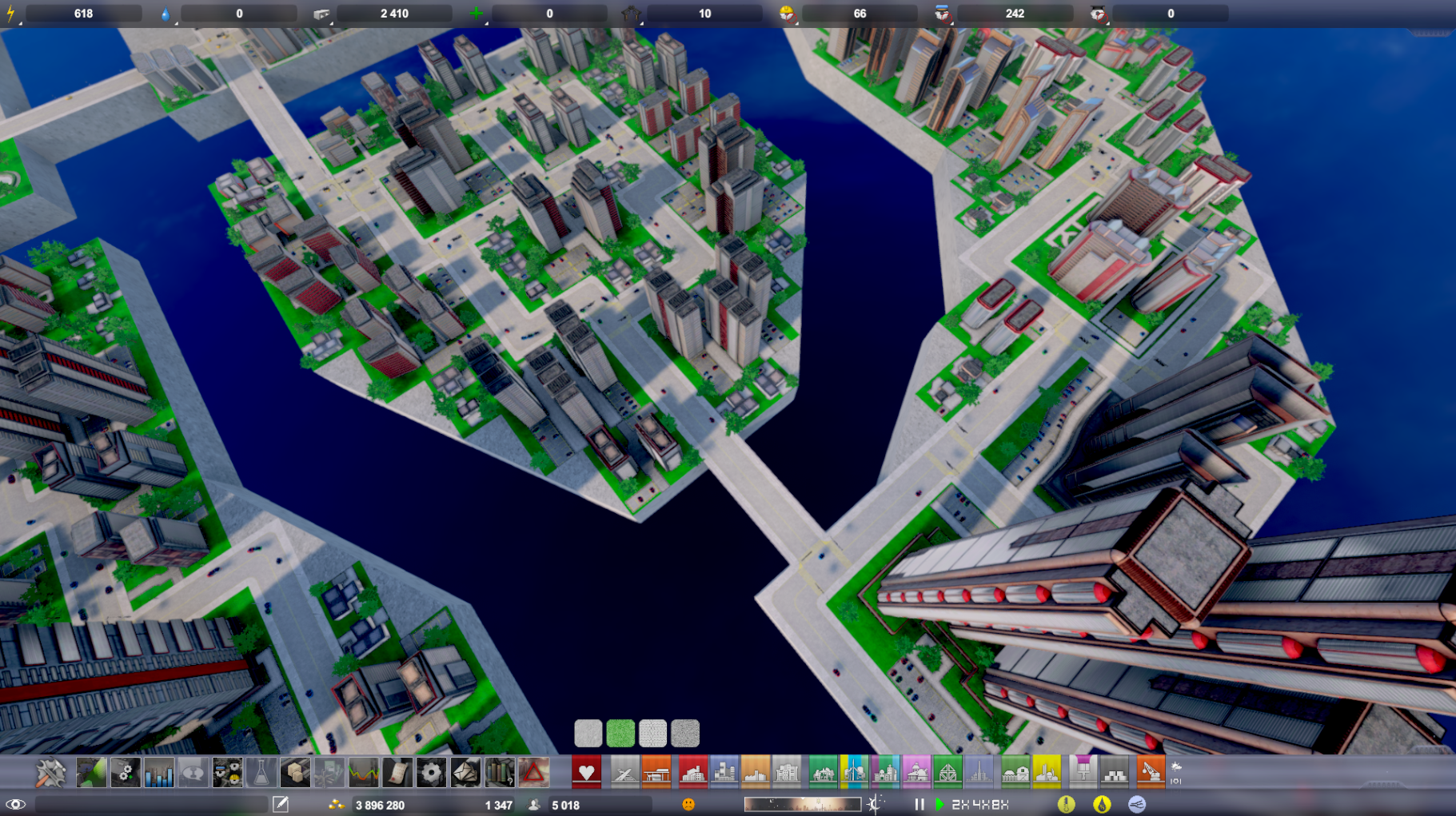Expand the electricity lightning resource indicator
This screenshot has height=816, width=1456.
click(11, 14)
